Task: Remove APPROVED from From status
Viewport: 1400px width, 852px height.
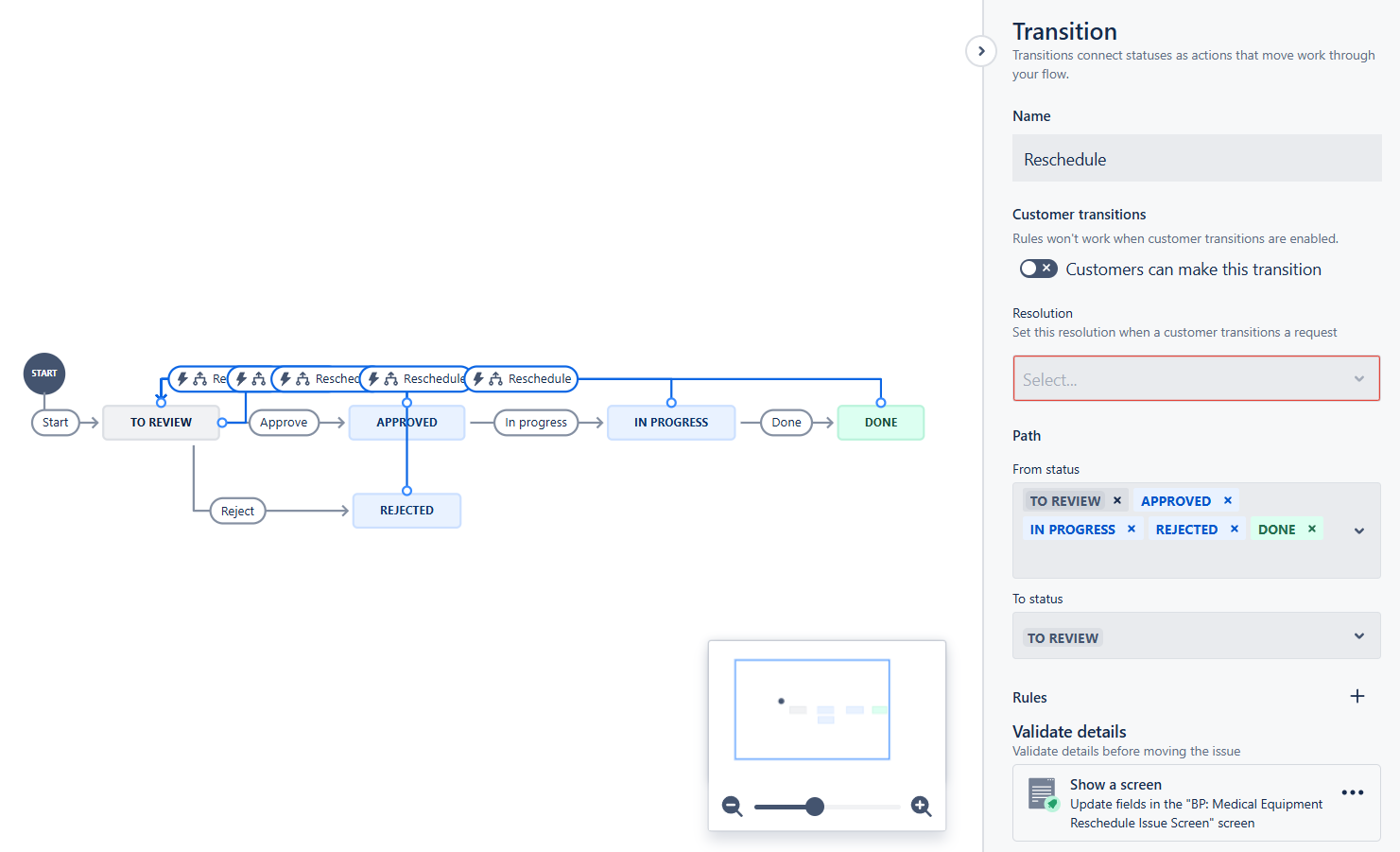Action: pyautogui.click(x=1227, y=501)
